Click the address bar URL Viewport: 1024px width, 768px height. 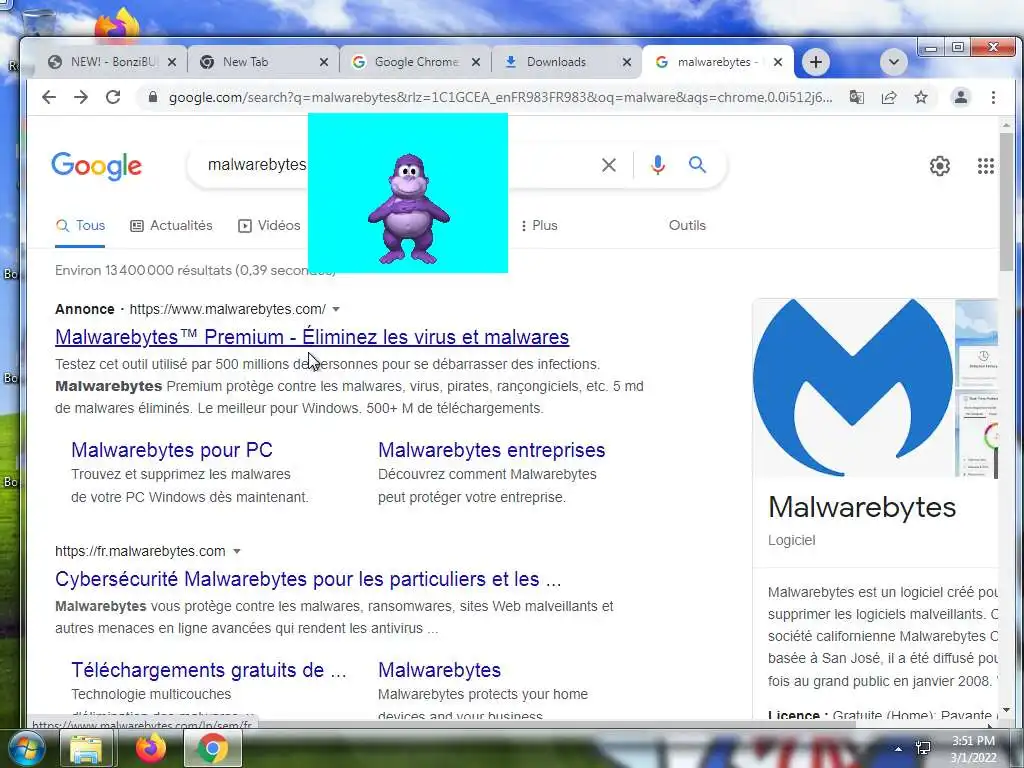[500, 97]
